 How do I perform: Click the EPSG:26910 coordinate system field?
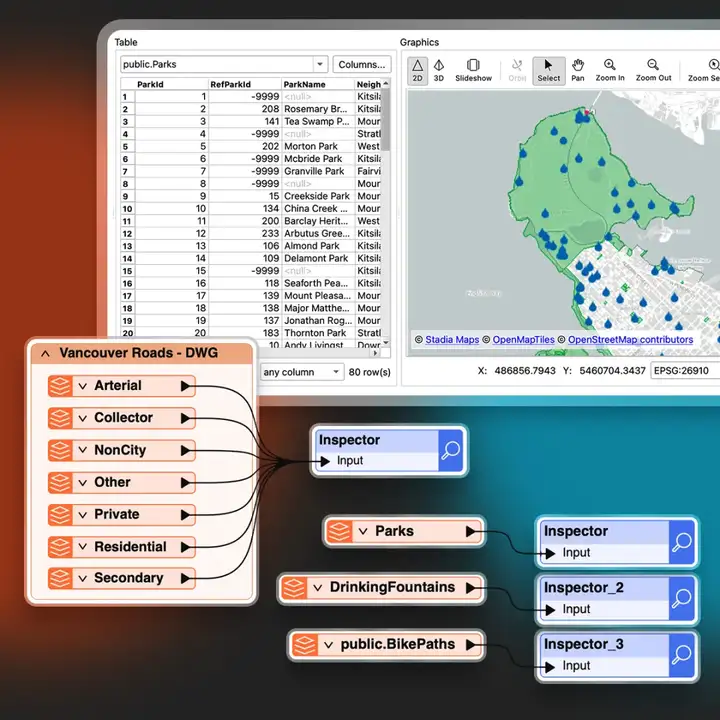[685, 371]
